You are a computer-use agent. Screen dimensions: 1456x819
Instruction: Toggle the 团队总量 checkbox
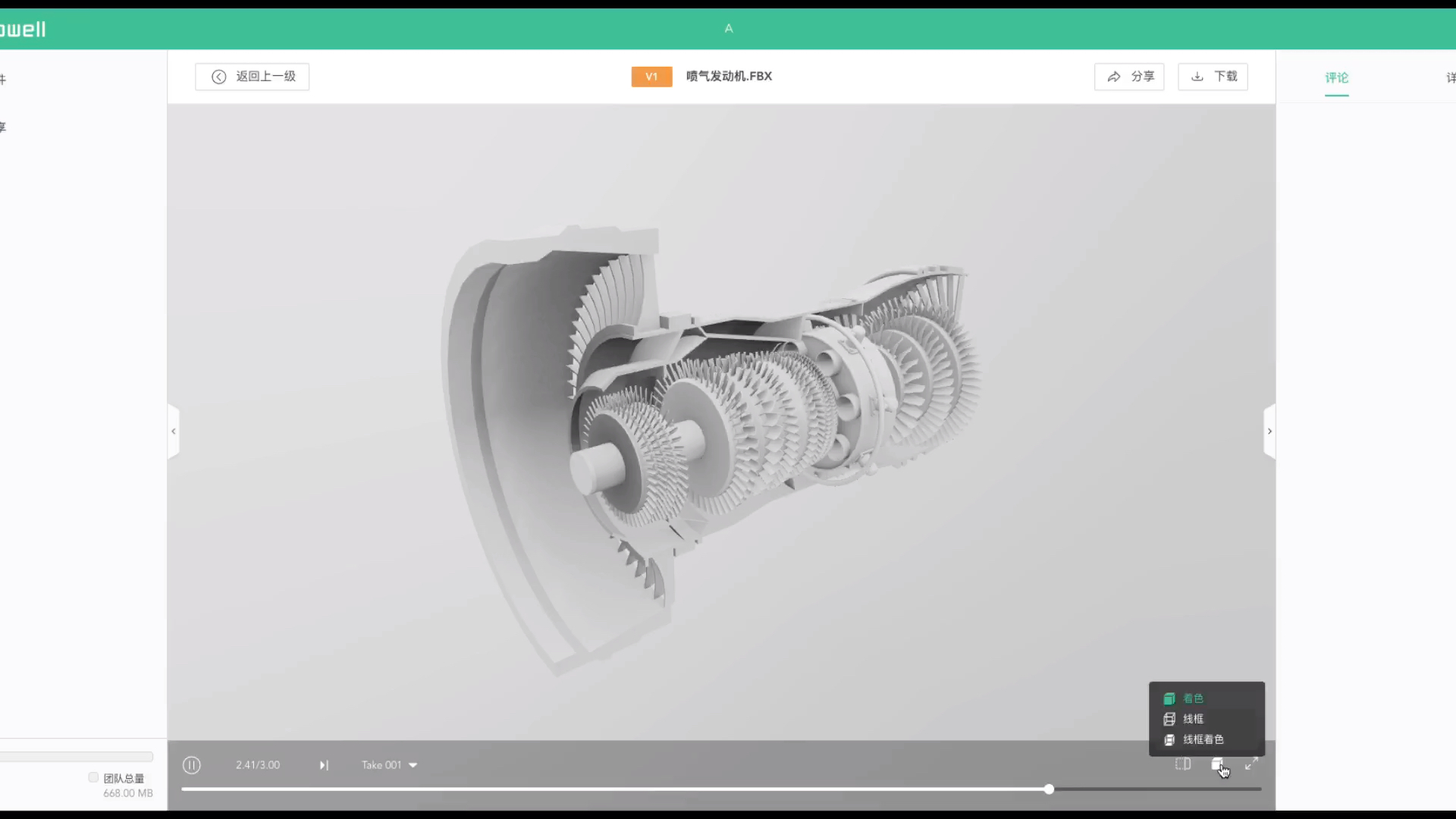click(93, 777)
